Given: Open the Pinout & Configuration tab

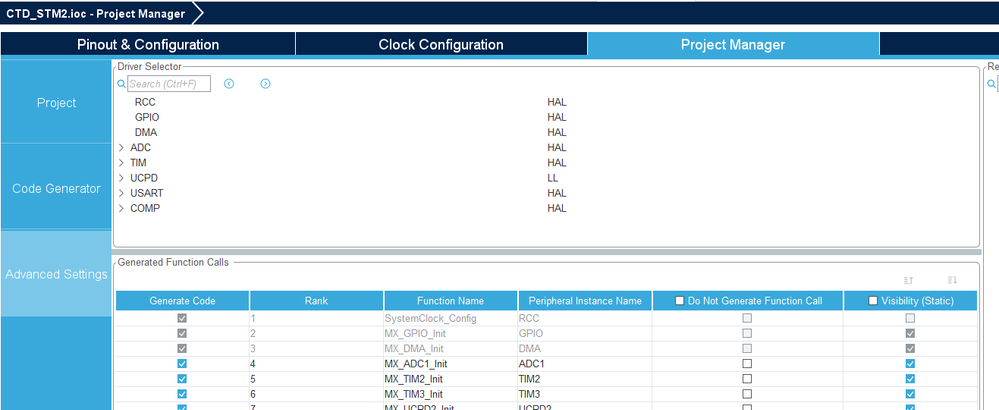Looking at the screenshot, I should point(148,45).
